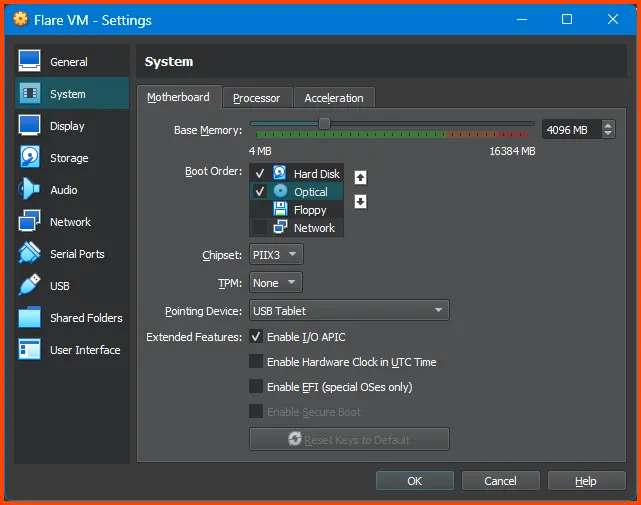Viewport: 641px width, 505px height.
Task: Open Pointing Device USB Tablet dropdown
Action: click(349, 310)
